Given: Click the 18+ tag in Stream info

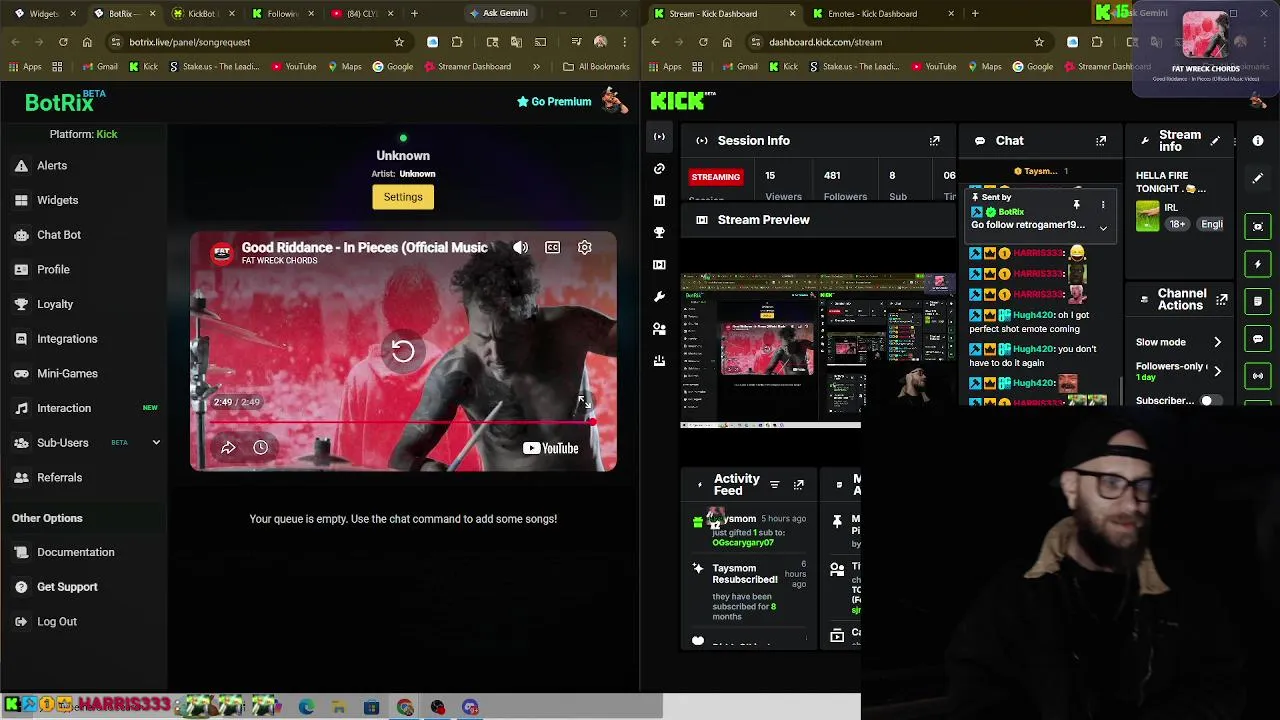Looking at the screenshot, I should 1178,224.
